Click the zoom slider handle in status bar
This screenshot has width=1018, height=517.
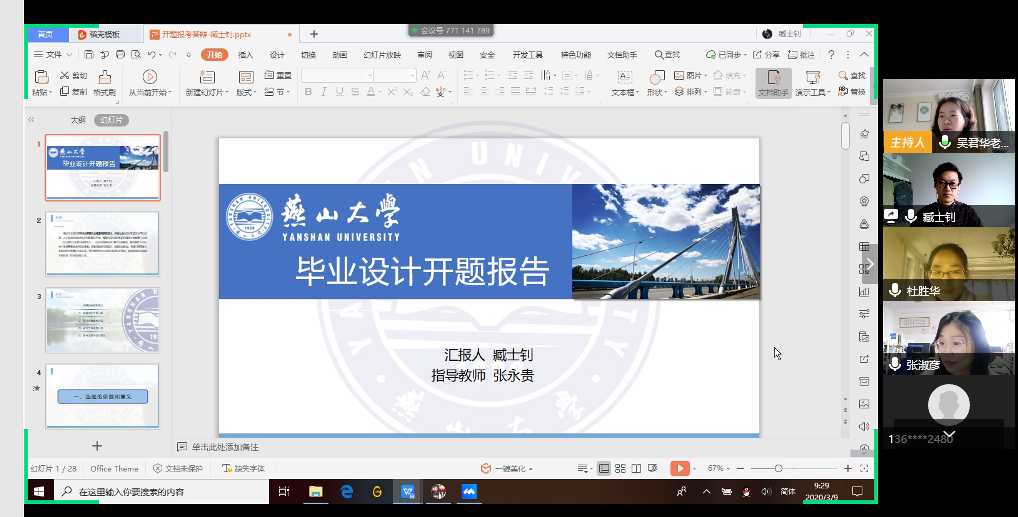(778, 468)
